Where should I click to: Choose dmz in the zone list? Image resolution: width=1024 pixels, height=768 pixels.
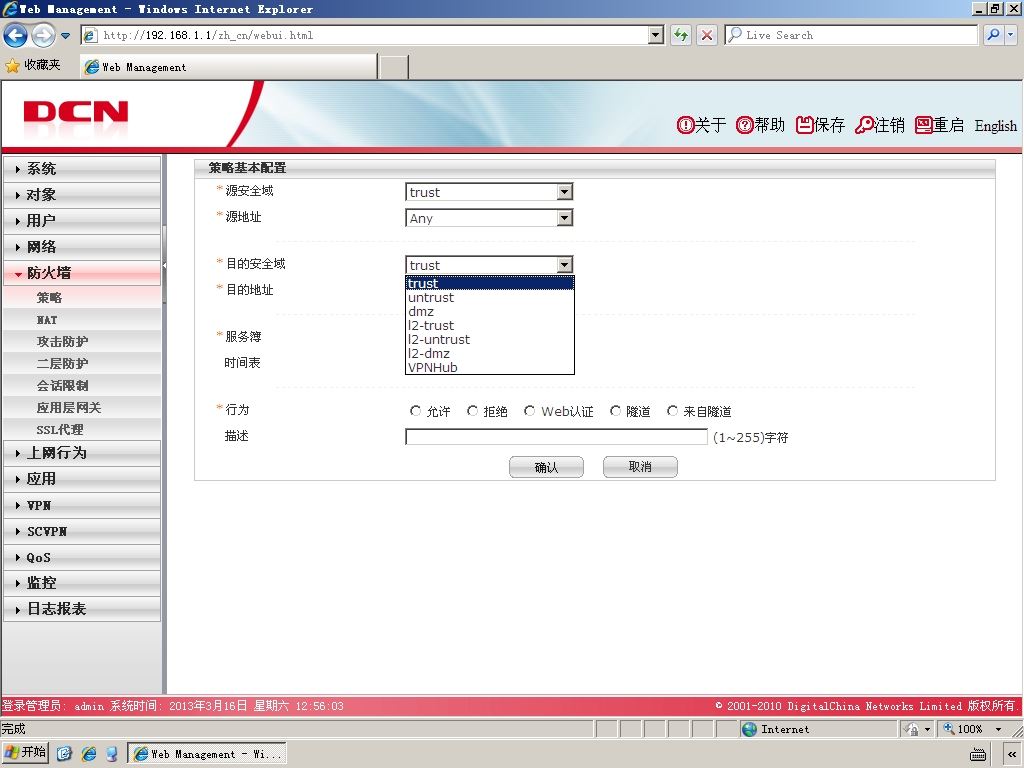(x=490, y=312)
